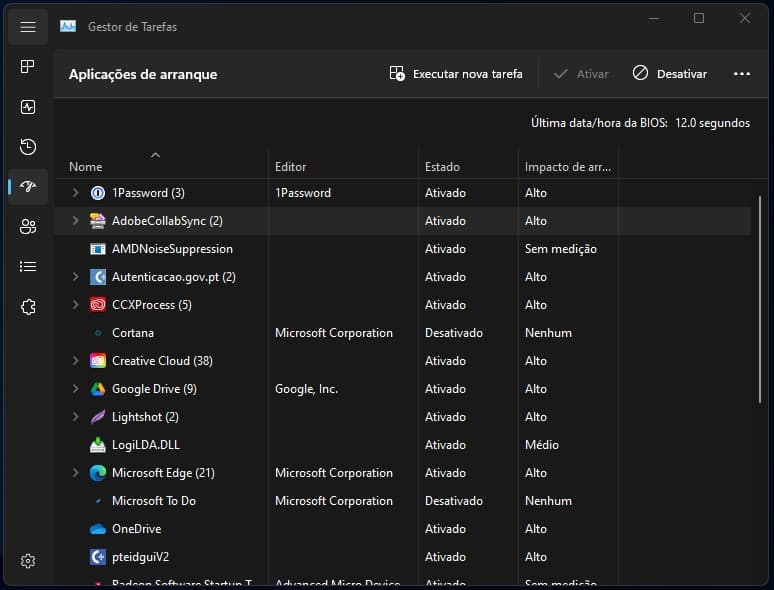Click the Google Drive app icon
774x590 pixels.
pyautogui.click(x=98, y=389)
